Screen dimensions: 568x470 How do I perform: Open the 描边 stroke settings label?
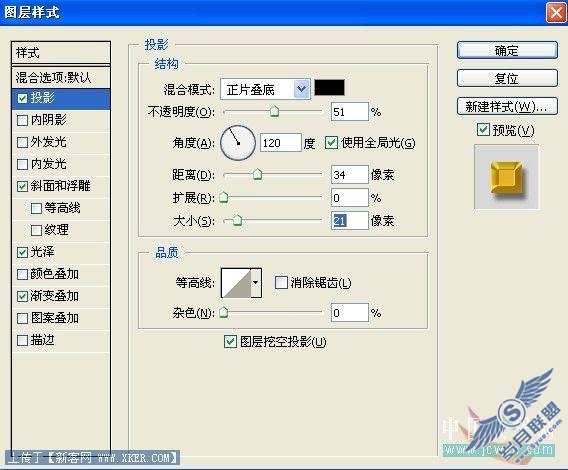[42, 340]
